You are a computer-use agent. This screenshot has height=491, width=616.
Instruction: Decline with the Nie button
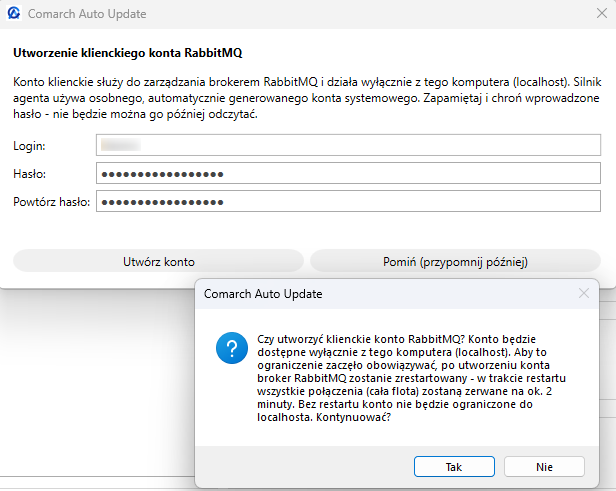544,467
